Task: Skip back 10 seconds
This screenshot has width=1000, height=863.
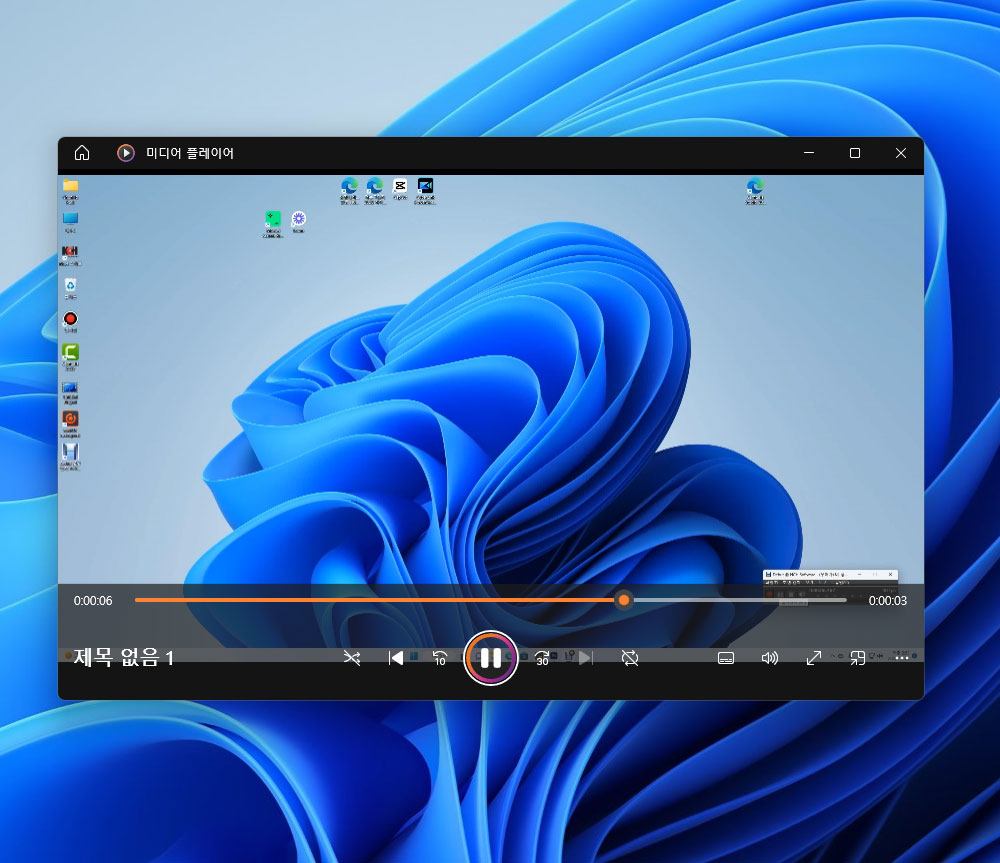Action: (439, 658)
